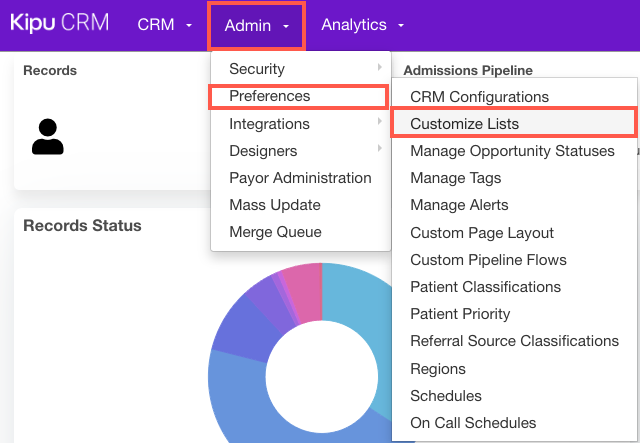
Task: Open the Merge Queue
Action: click(x=275, y=232)
